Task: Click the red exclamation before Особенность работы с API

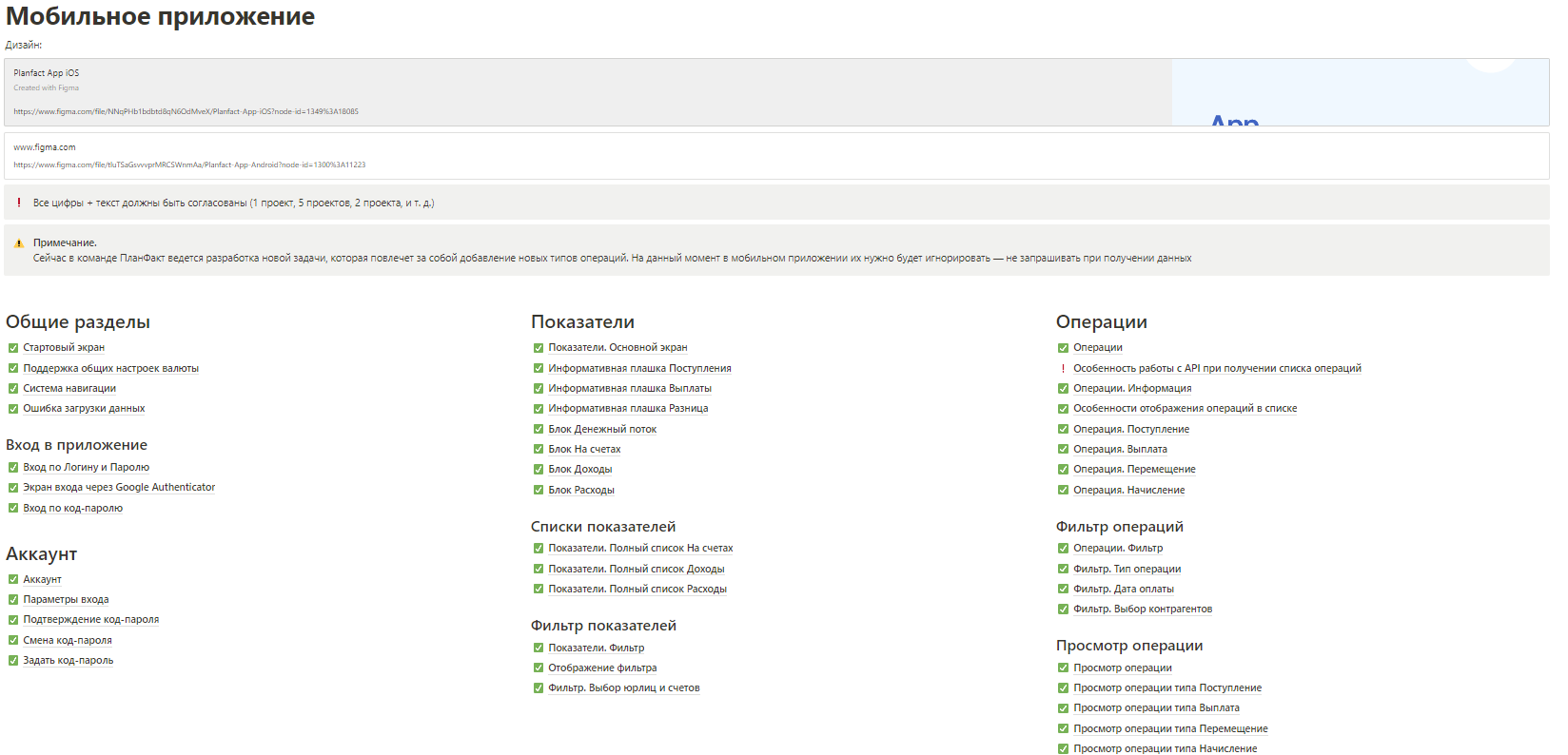Action: pos(1064,368)
